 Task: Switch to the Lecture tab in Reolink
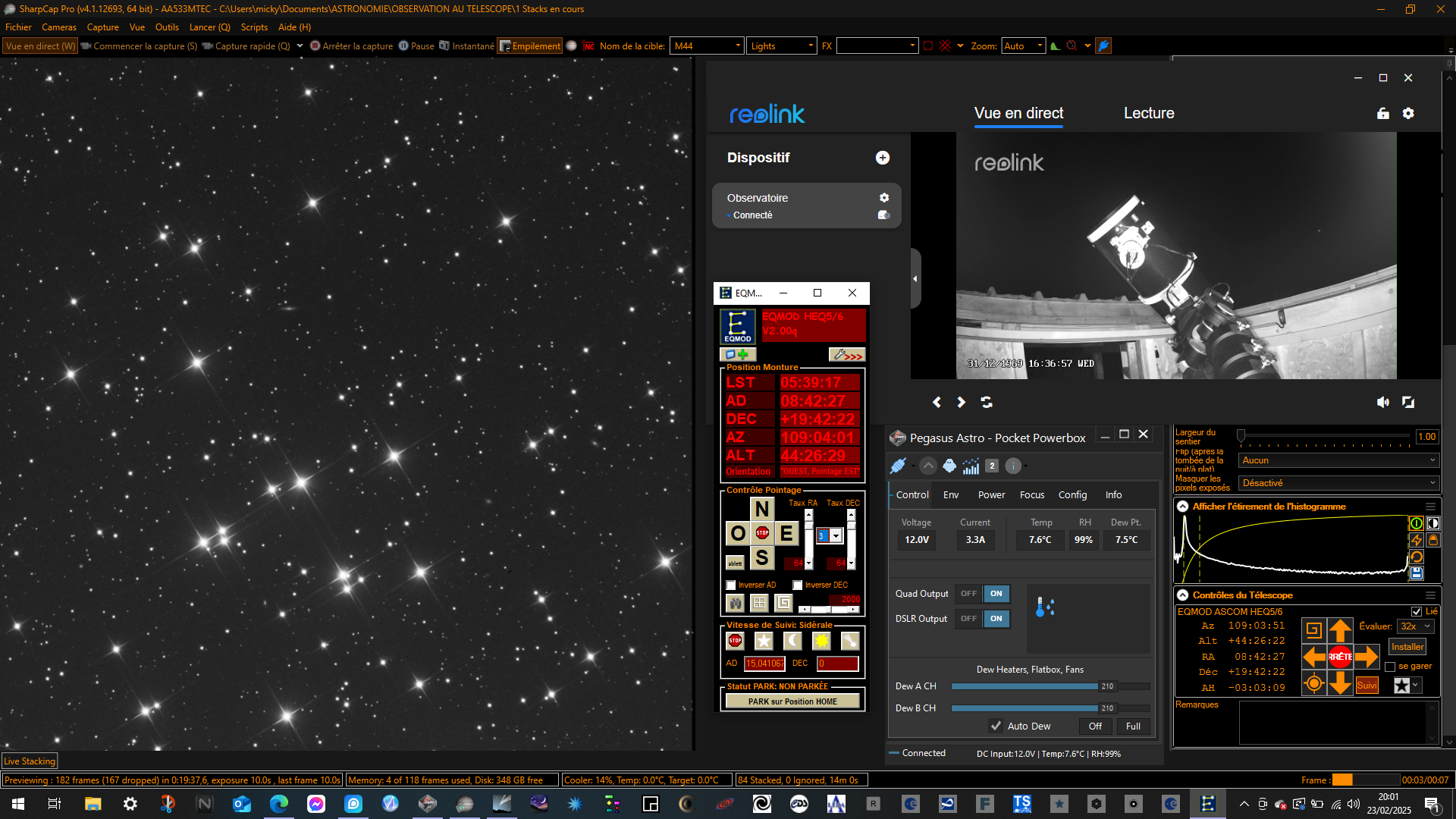[1149, 113]
